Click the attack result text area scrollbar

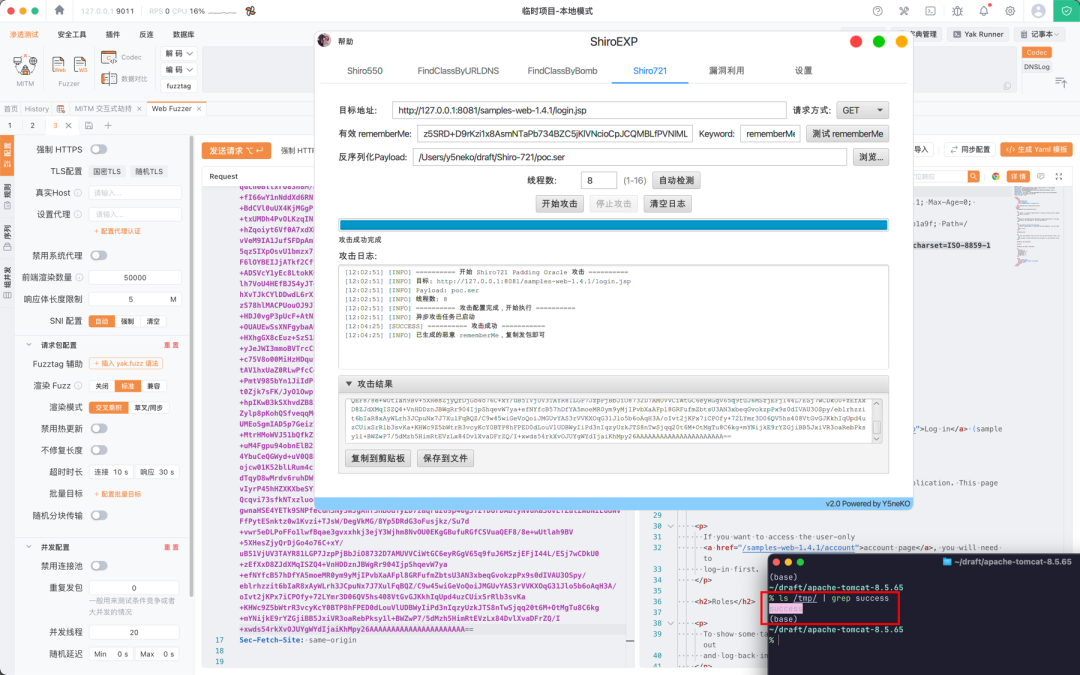tap(877, 420)
